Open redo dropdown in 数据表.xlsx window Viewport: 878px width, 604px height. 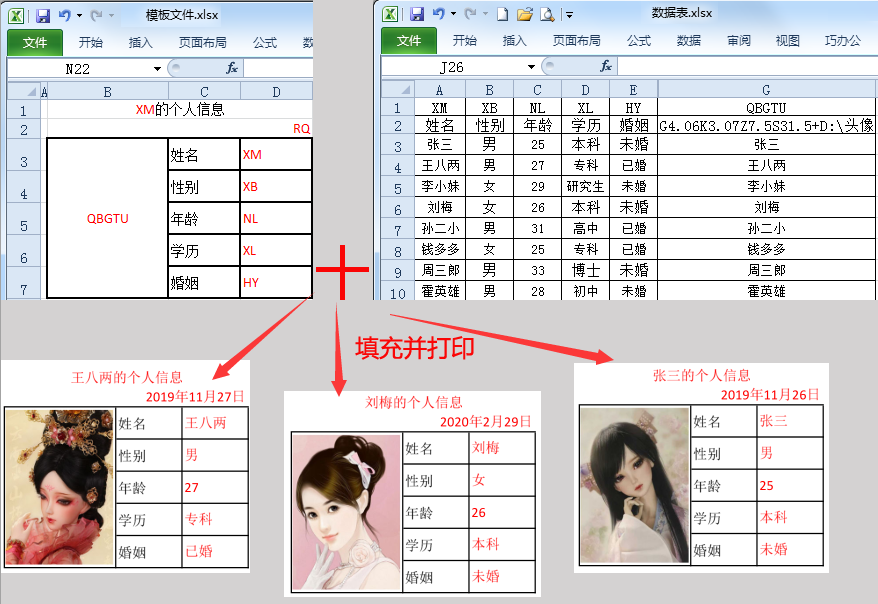click(x=485, y=14)
